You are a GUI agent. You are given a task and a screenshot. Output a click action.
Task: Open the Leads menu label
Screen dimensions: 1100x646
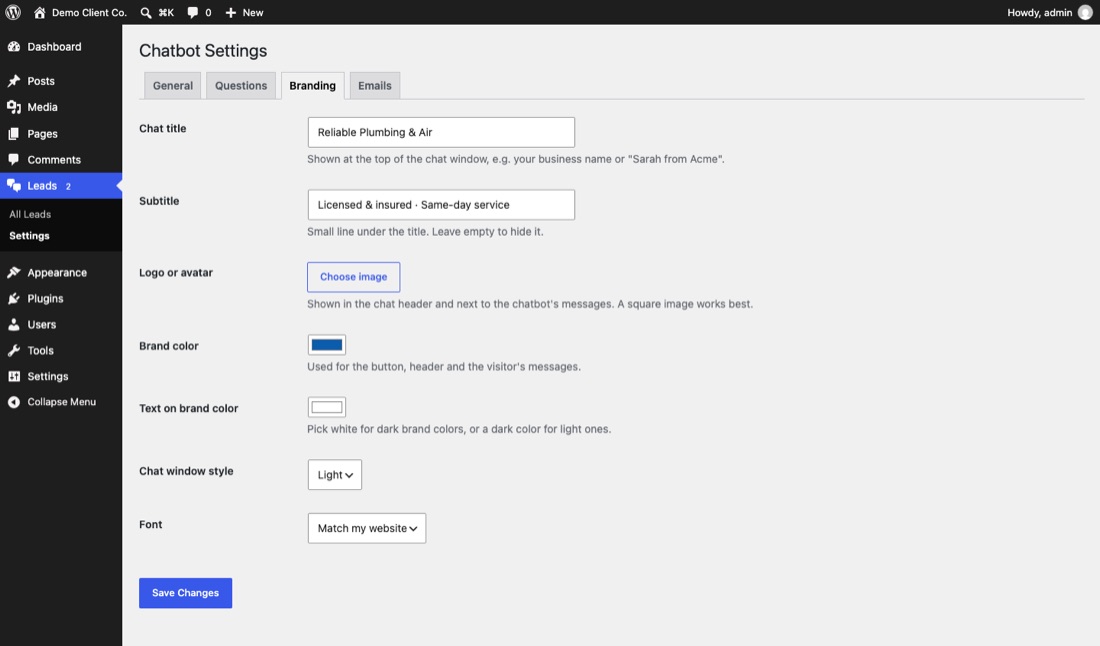coord(42,186)
